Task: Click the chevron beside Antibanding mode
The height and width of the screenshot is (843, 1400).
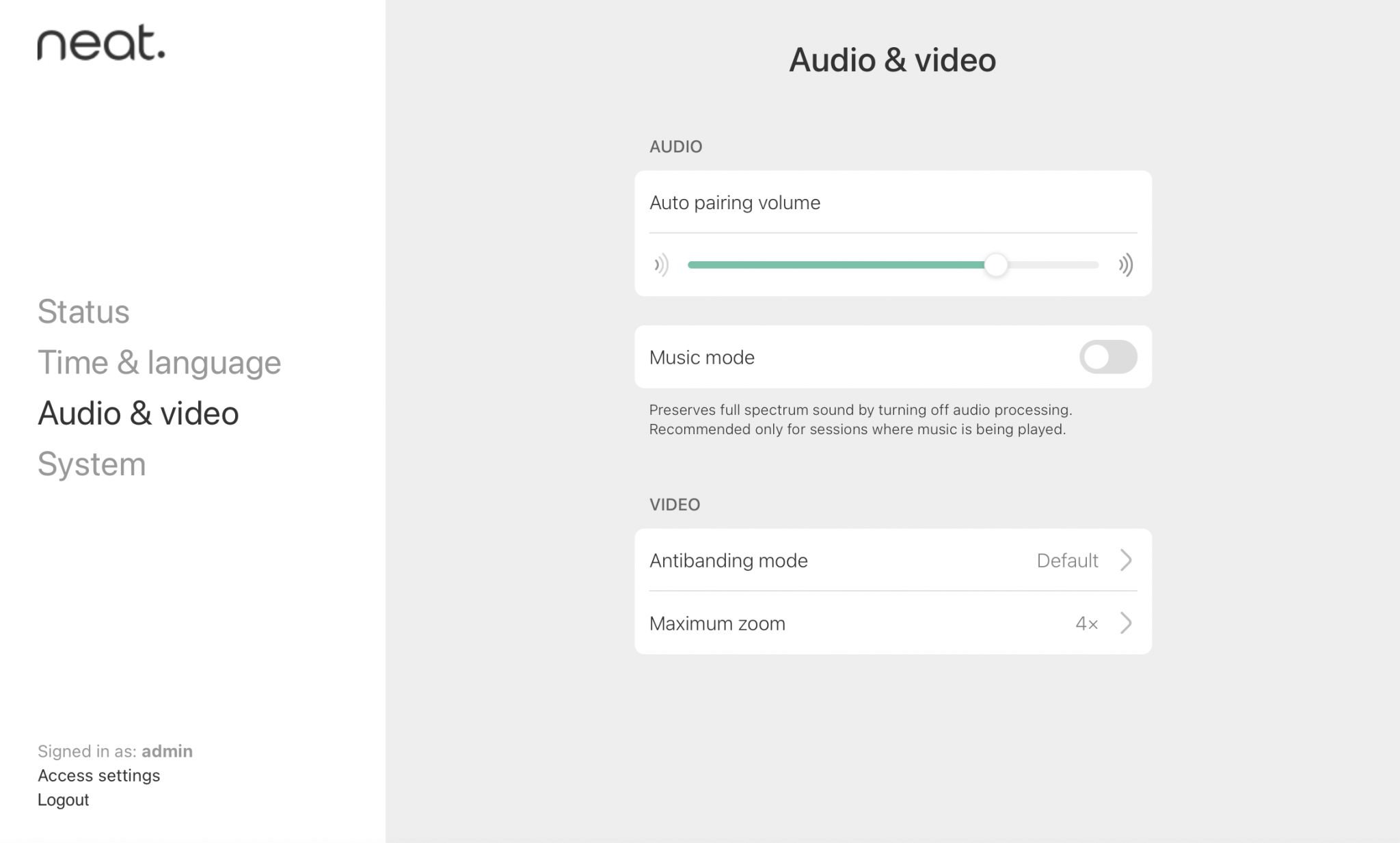Action: [x=1125, y=560]
